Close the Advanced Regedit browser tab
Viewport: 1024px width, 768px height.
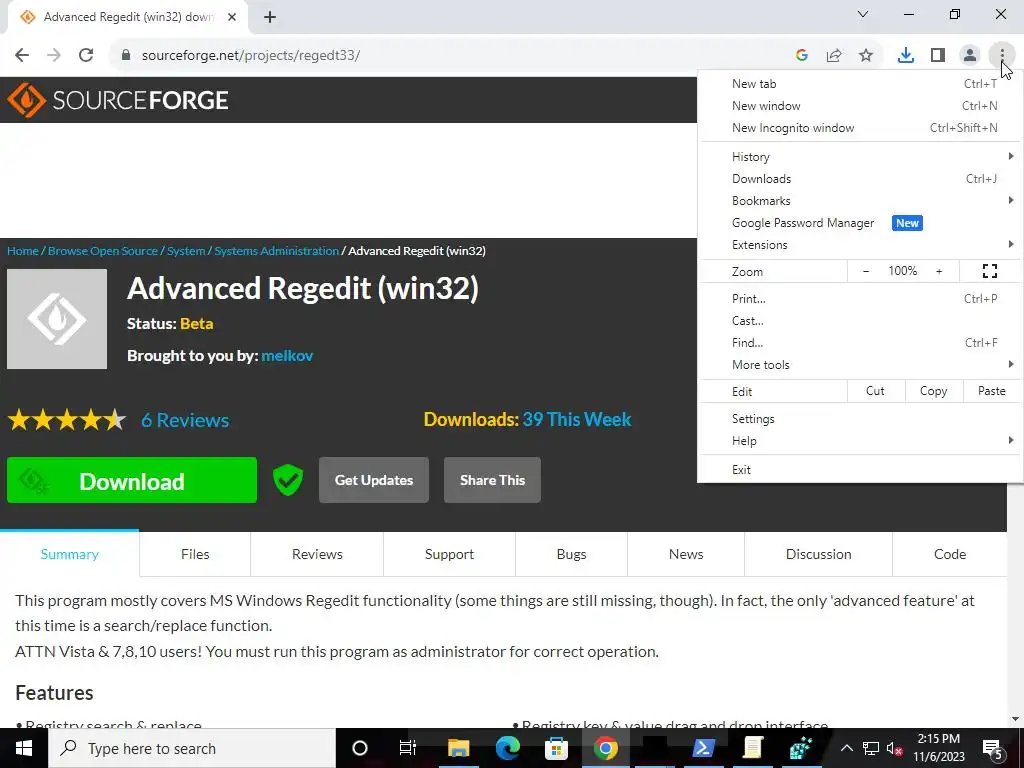pyautogui.click(x=232, y=17)
